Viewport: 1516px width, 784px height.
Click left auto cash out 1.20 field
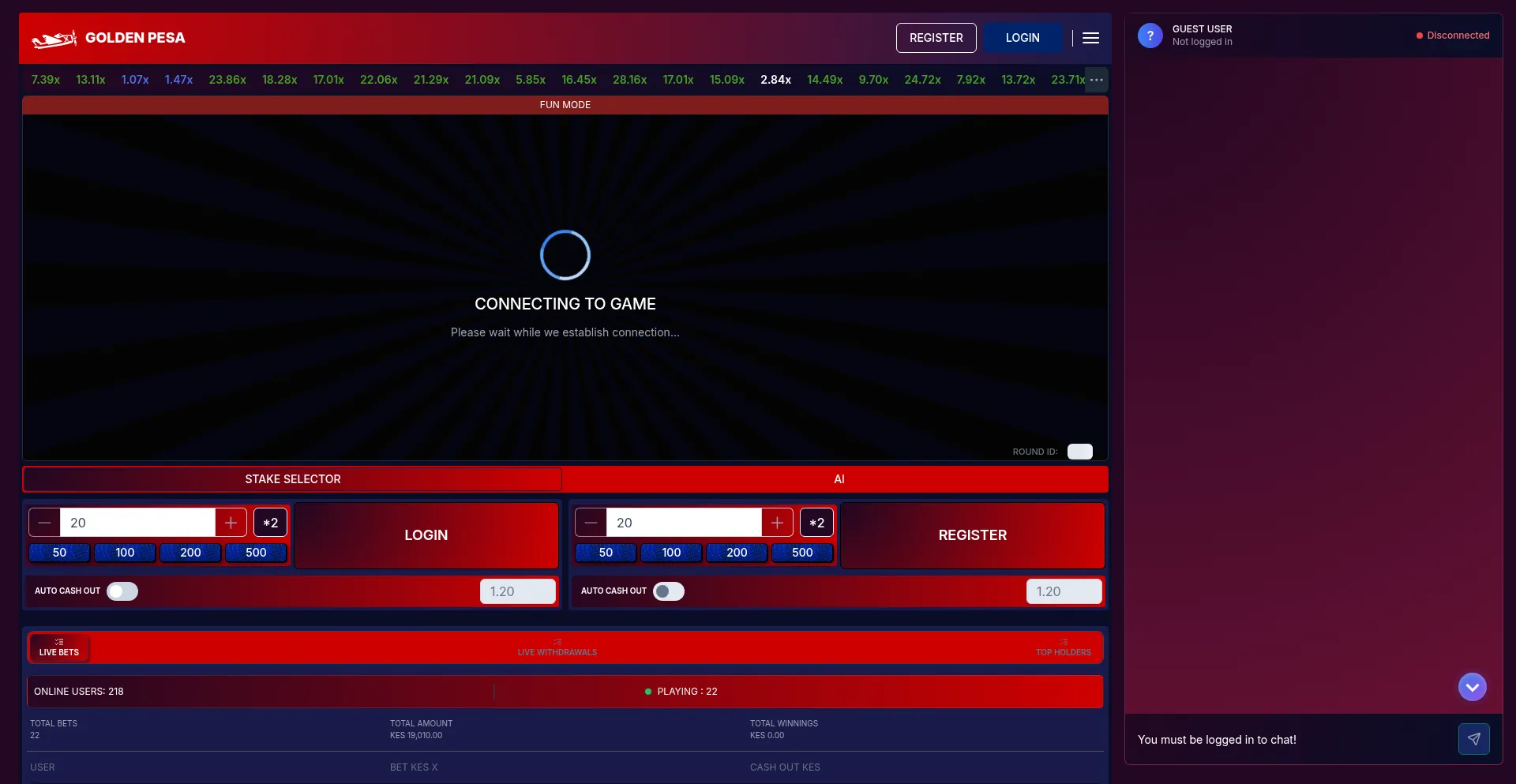(x=517, y=591)
